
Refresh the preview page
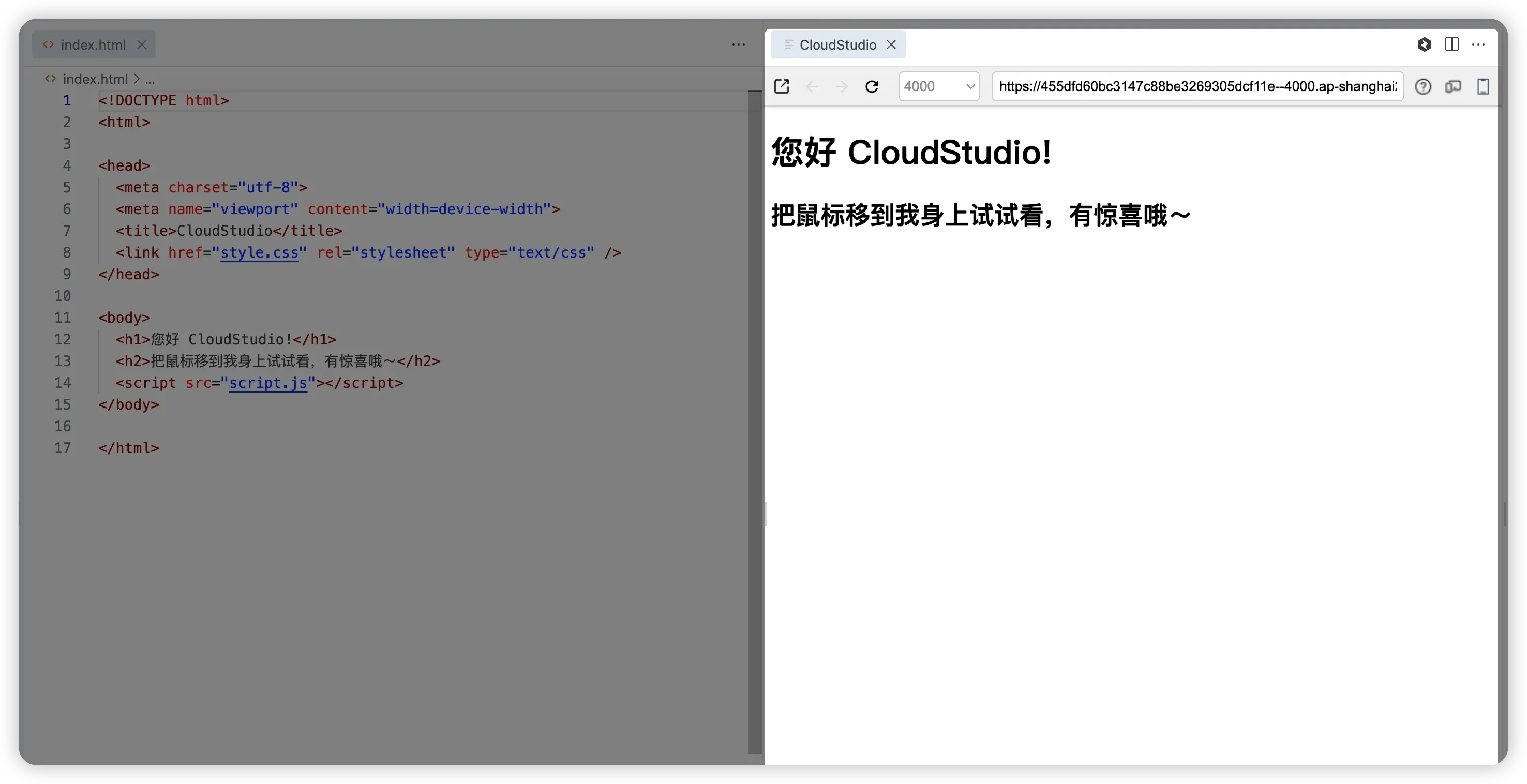872,86
